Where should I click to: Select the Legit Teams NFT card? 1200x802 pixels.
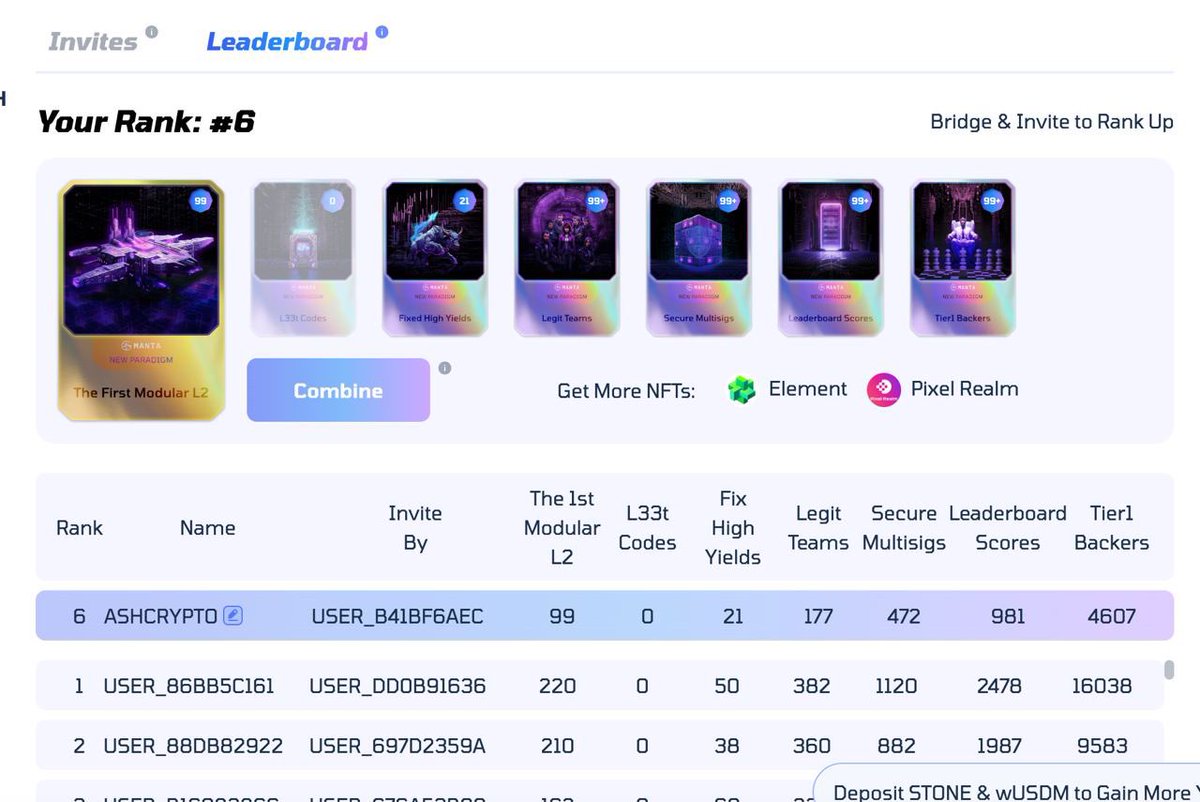(x=566, y=257)
